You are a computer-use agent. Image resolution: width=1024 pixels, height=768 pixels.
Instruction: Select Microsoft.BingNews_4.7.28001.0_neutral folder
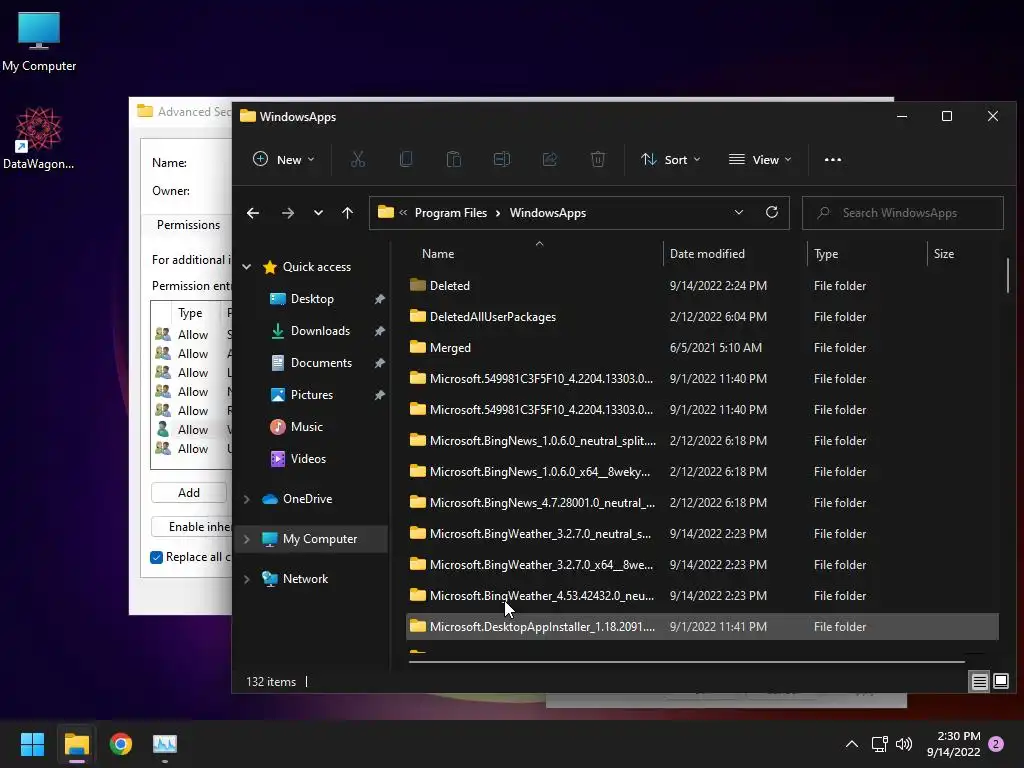tap(702, 503)
